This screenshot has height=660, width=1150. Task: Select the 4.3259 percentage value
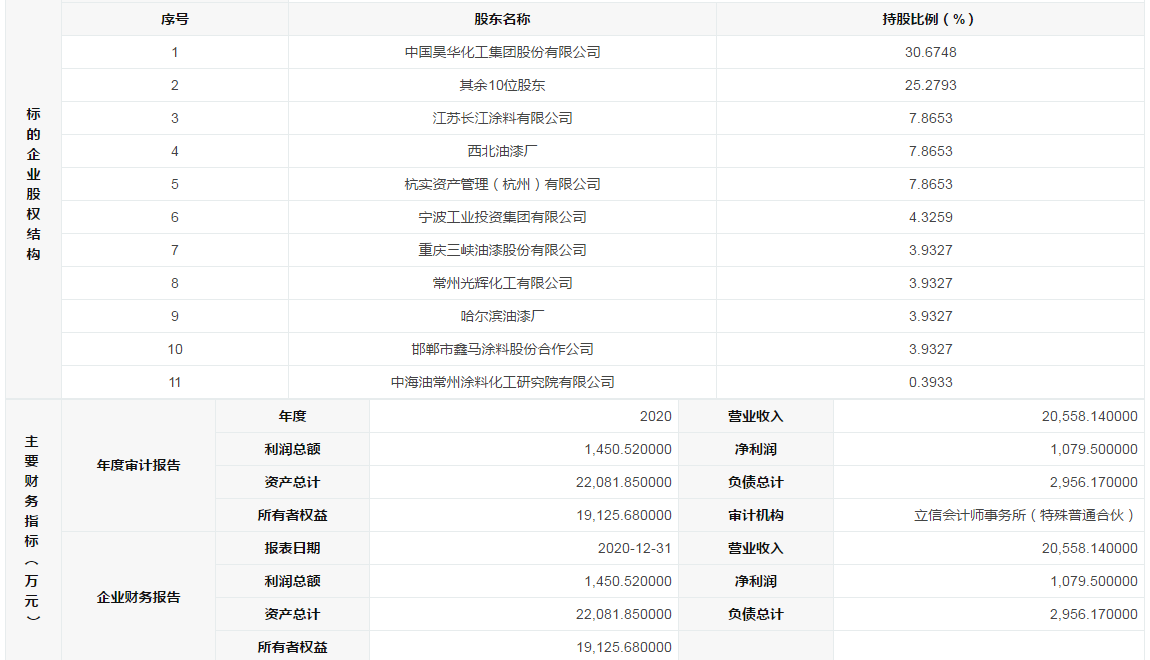[x=931, y=217]
